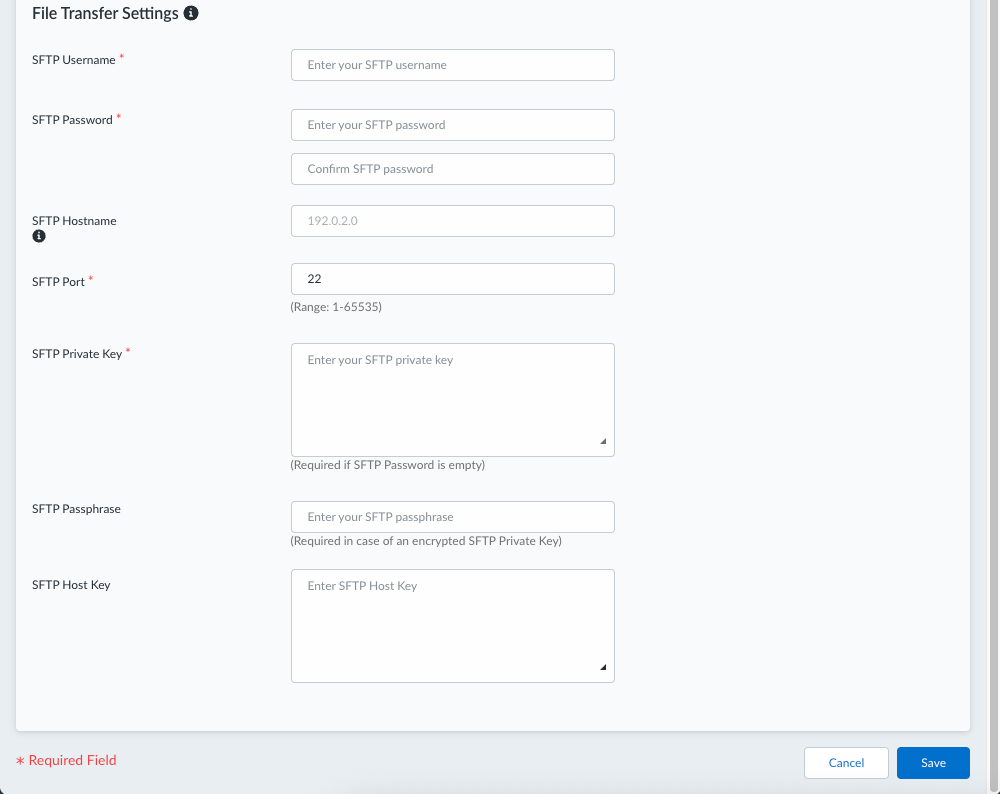Click the SFTP Host Key label

[x=71, y=585]
